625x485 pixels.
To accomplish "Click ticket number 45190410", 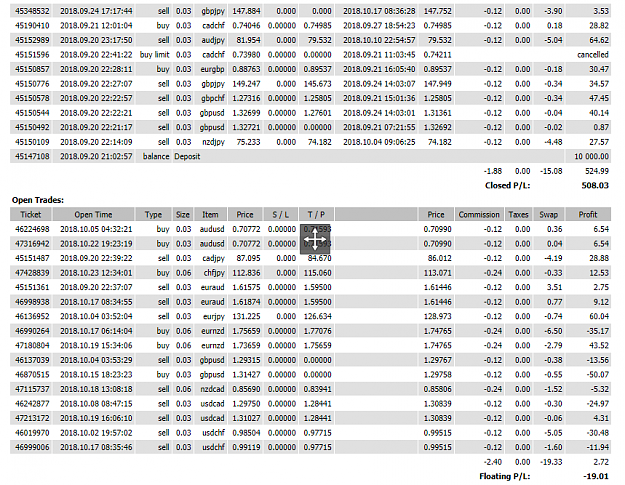I will click(32, 26).
